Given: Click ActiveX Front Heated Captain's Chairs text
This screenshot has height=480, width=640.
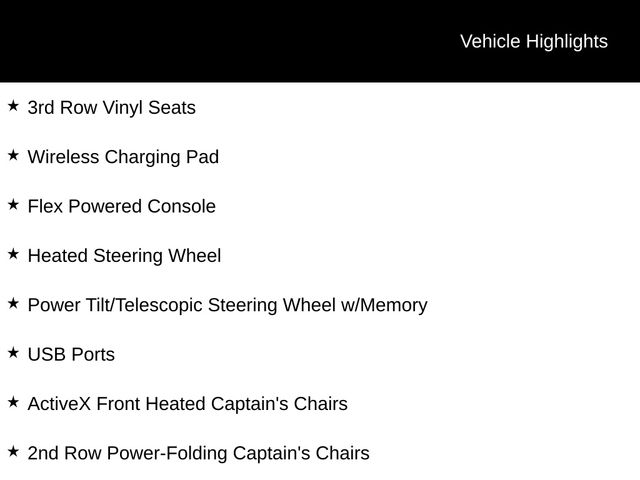Looking at the screenshot, I should 187,405.
